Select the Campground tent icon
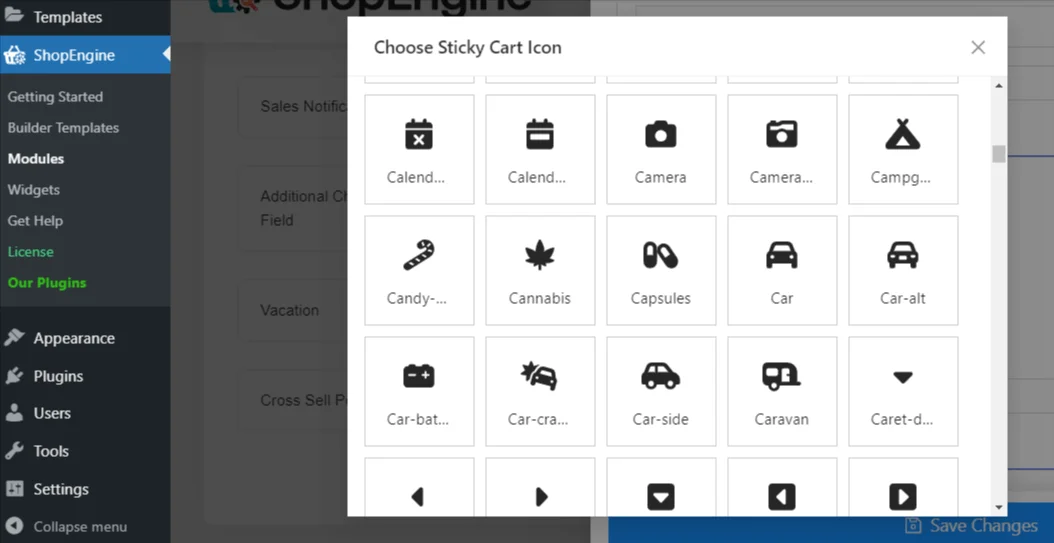The image size is (1054, 543). (x=902, y=149)
